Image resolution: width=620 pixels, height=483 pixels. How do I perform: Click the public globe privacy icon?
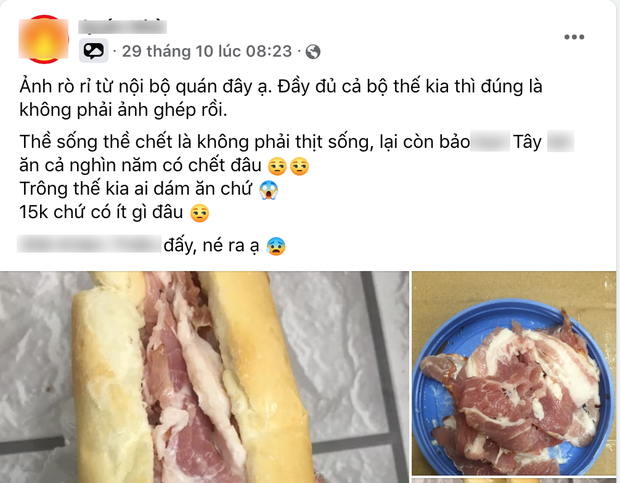[x=313, y=51]
